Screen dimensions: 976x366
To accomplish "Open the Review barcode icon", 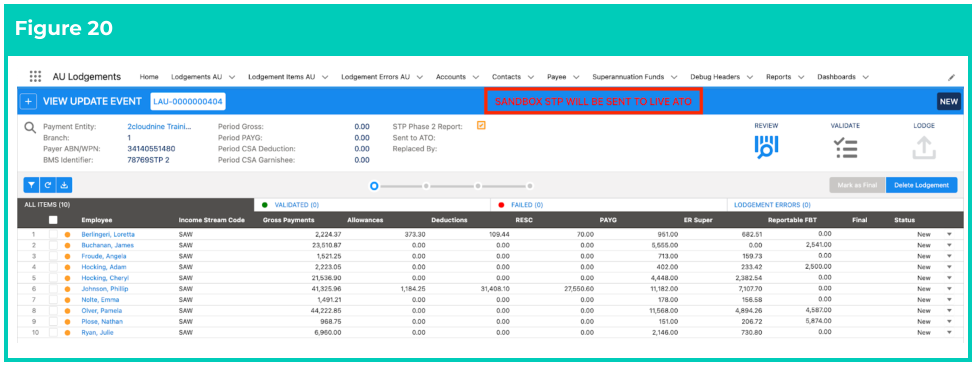I will [x=766, y=148].
